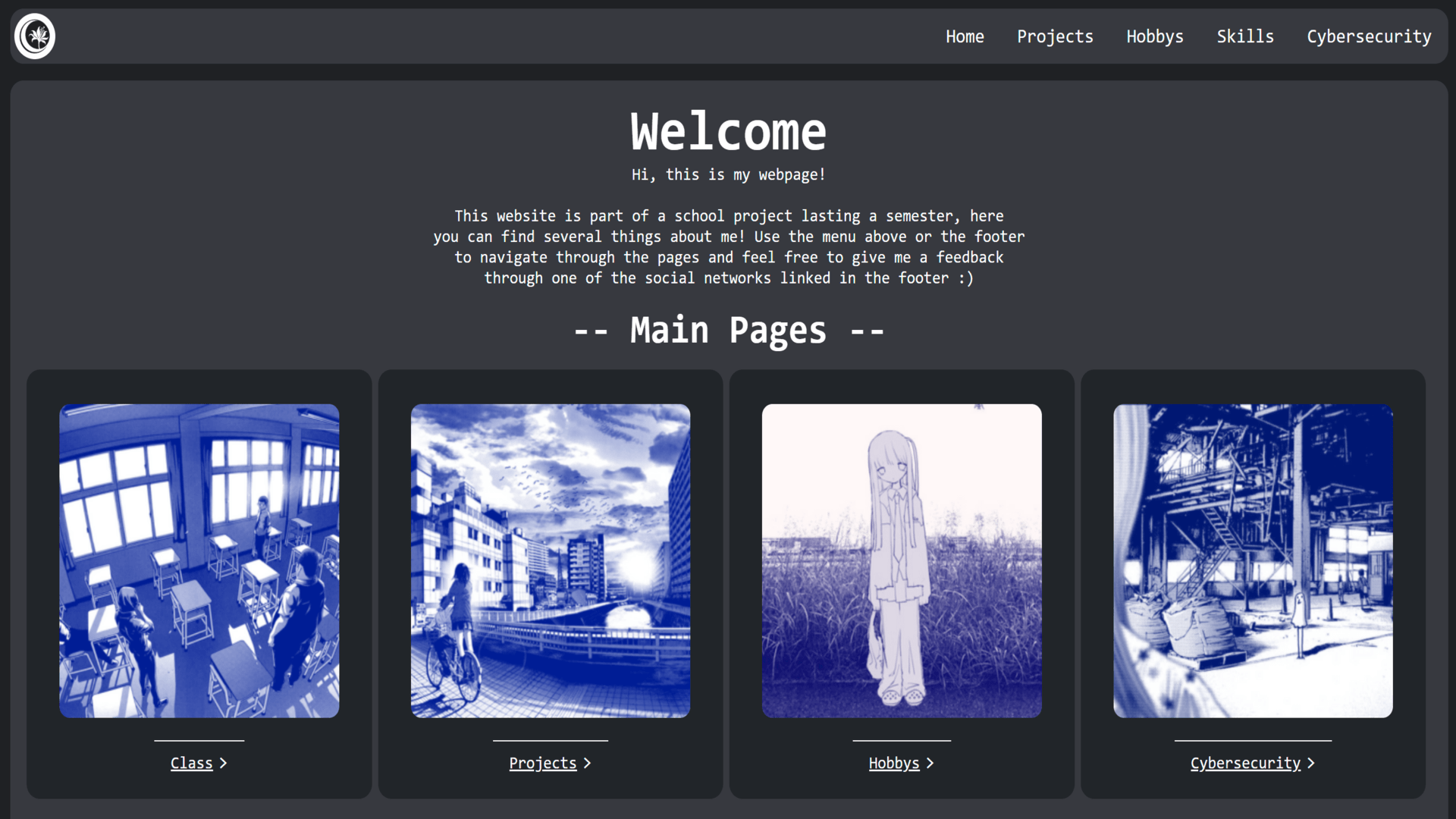The height and width of the screenshot is (819, 1456).
Task: Open the Projects menu item
Action: pos(1055,36)
